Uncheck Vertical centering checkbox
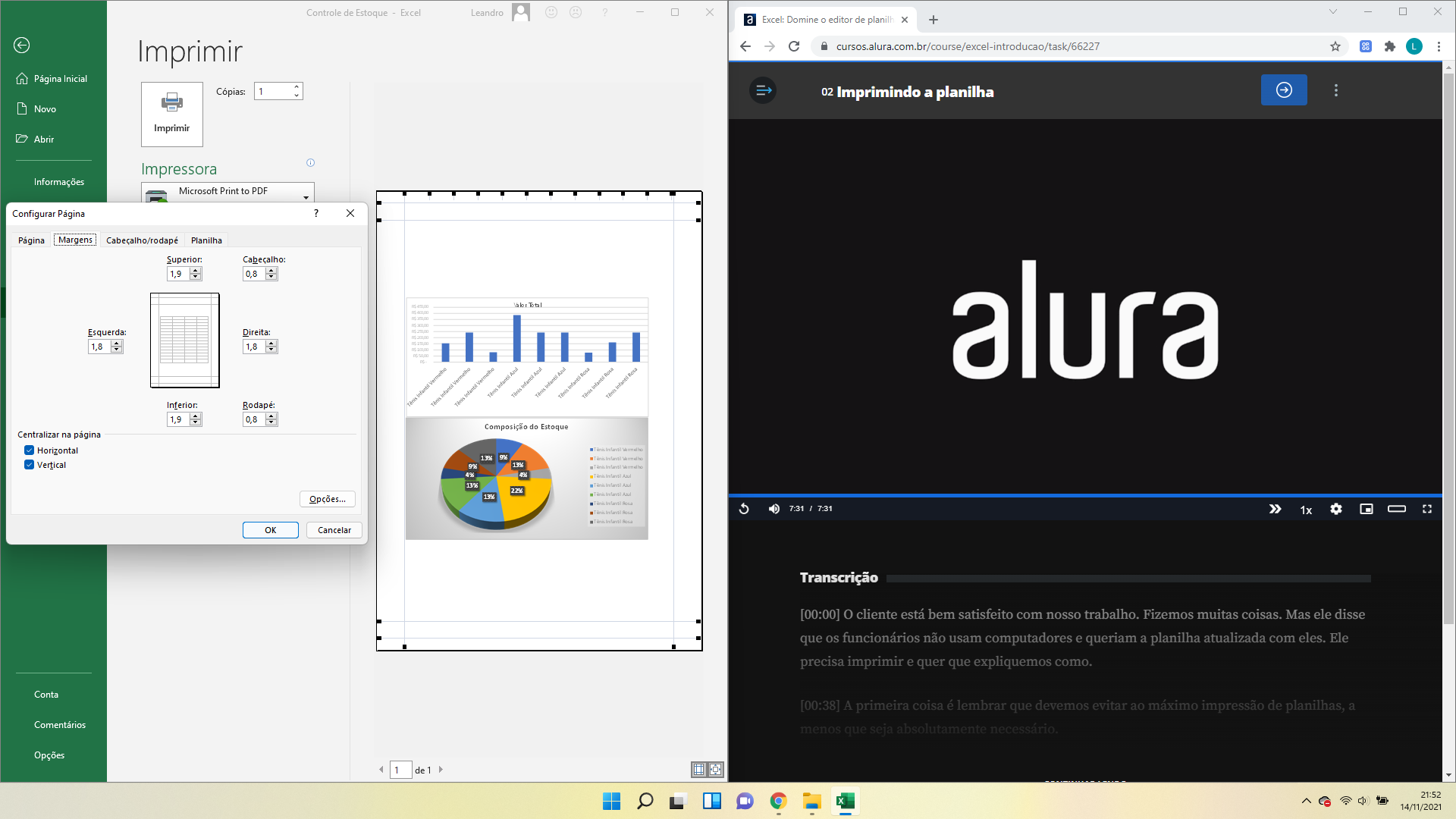The height and width of the screenshot is (819, 1456). [x=29, y=465]
